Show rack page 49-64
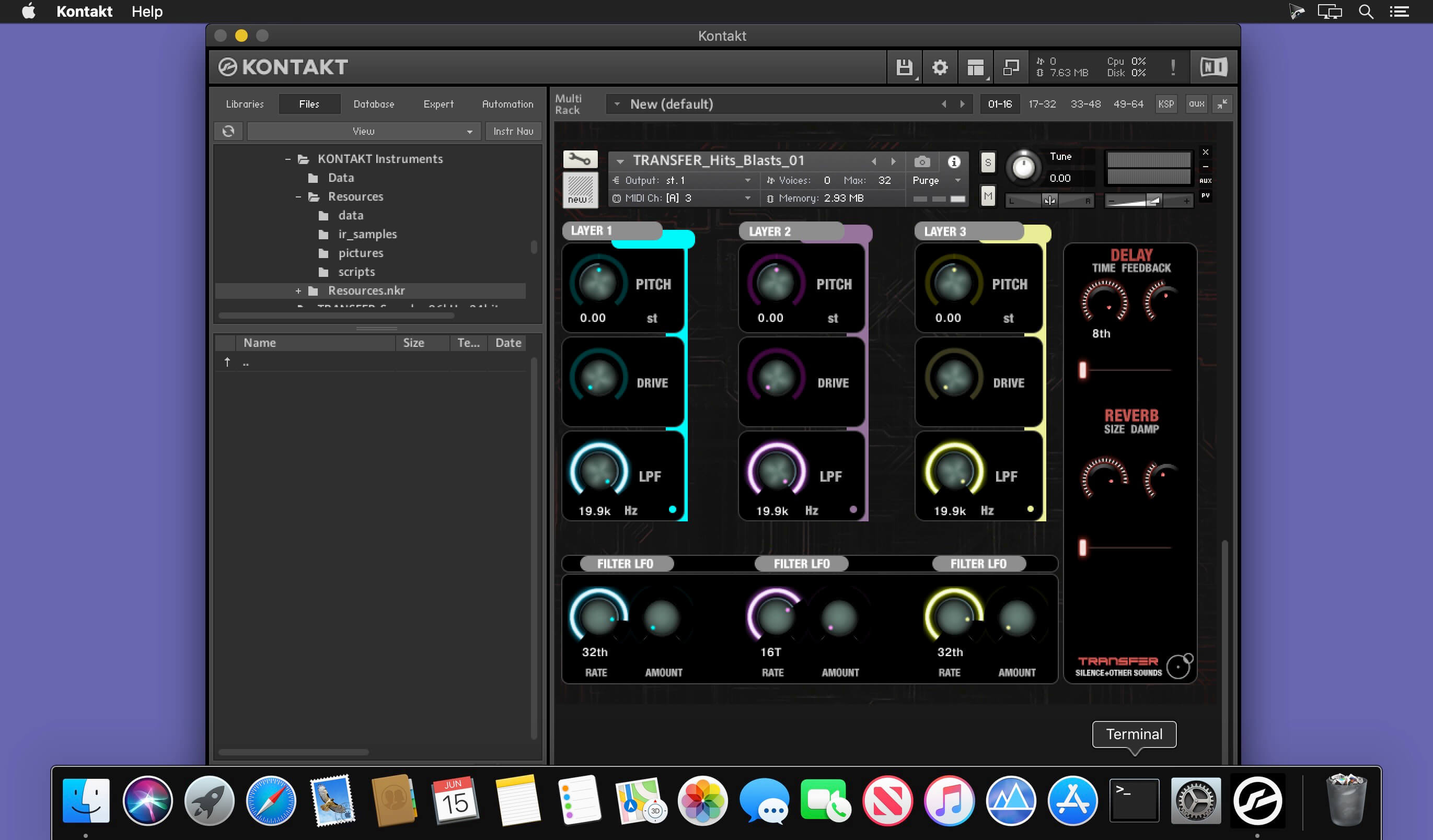Image resolution: width=1433 pixels, height=840 pixels. pos(1128,104)
